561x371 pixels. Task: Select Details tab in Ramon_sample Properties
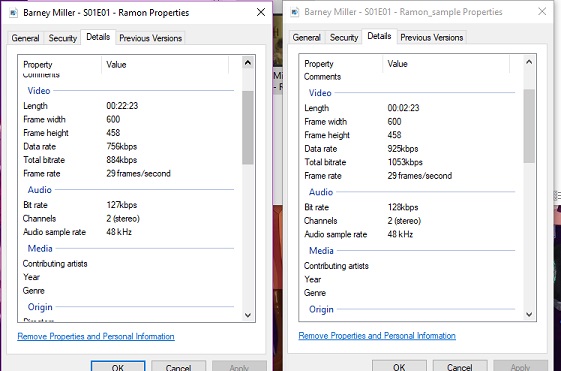pos(379,36)
